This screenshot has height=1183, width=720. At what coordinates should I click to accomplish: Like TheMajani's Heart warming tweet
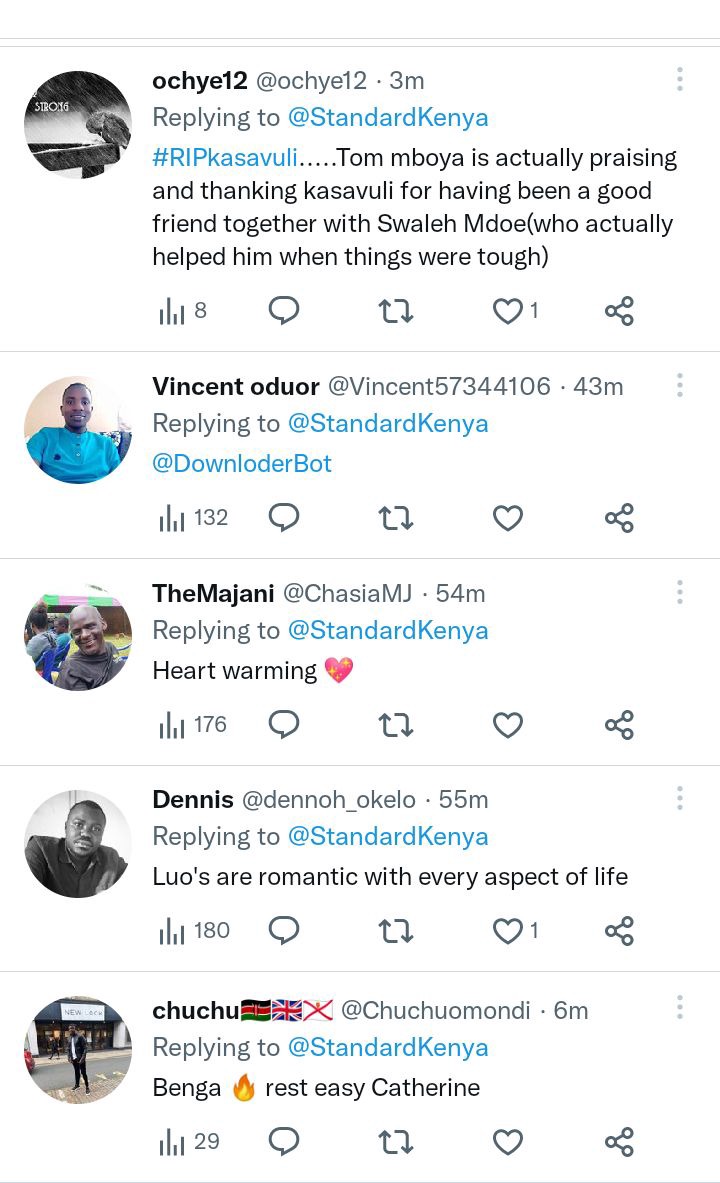(508, 724)
